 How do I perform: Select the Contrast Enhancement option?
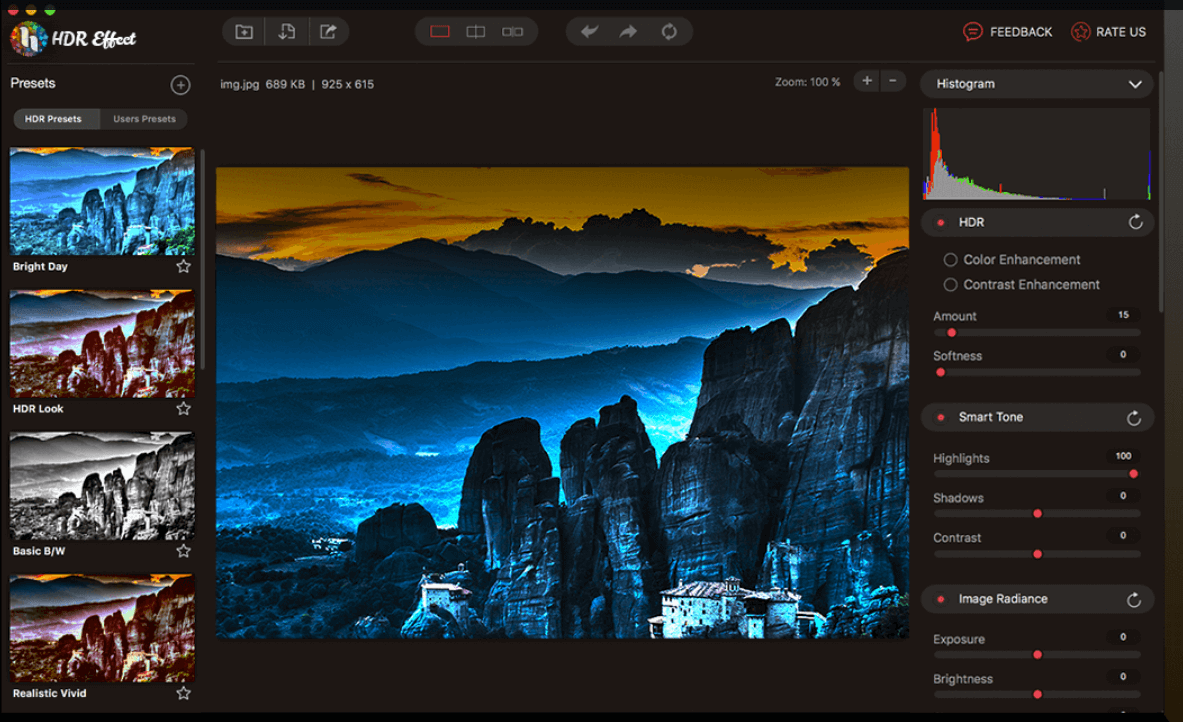pos(950,284)
